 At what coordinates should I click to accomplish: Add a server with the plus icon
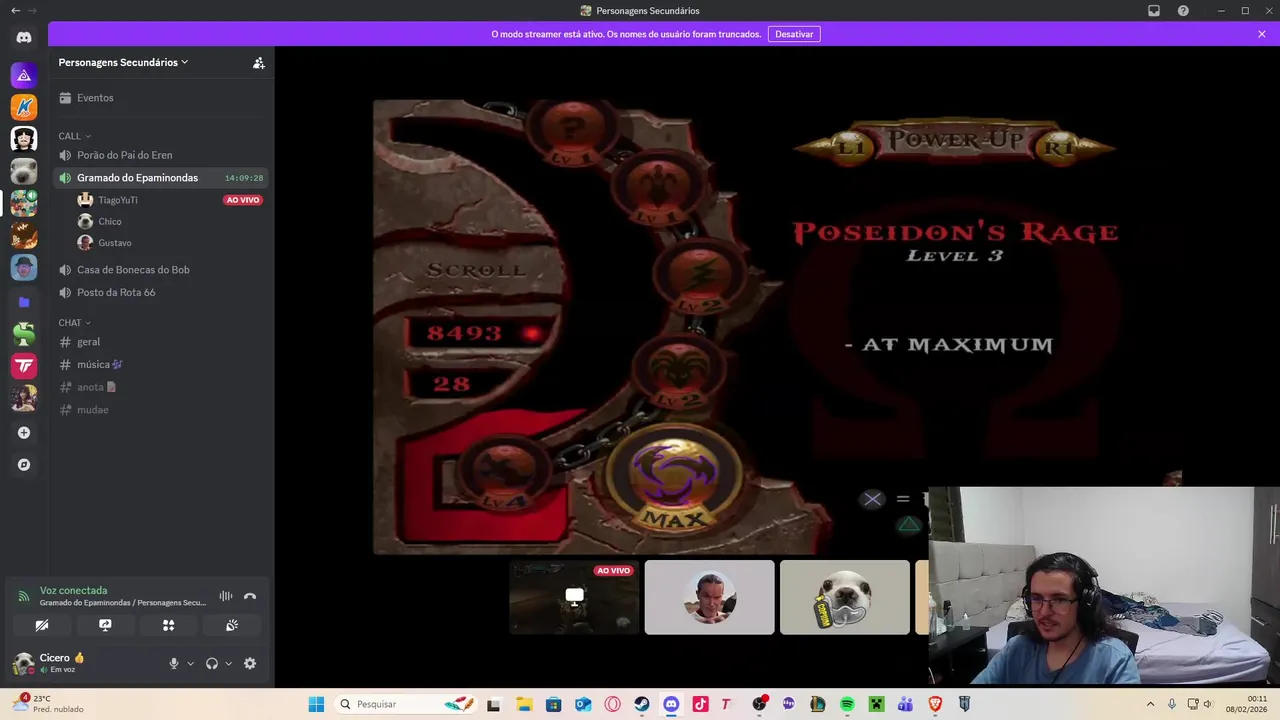24,433
